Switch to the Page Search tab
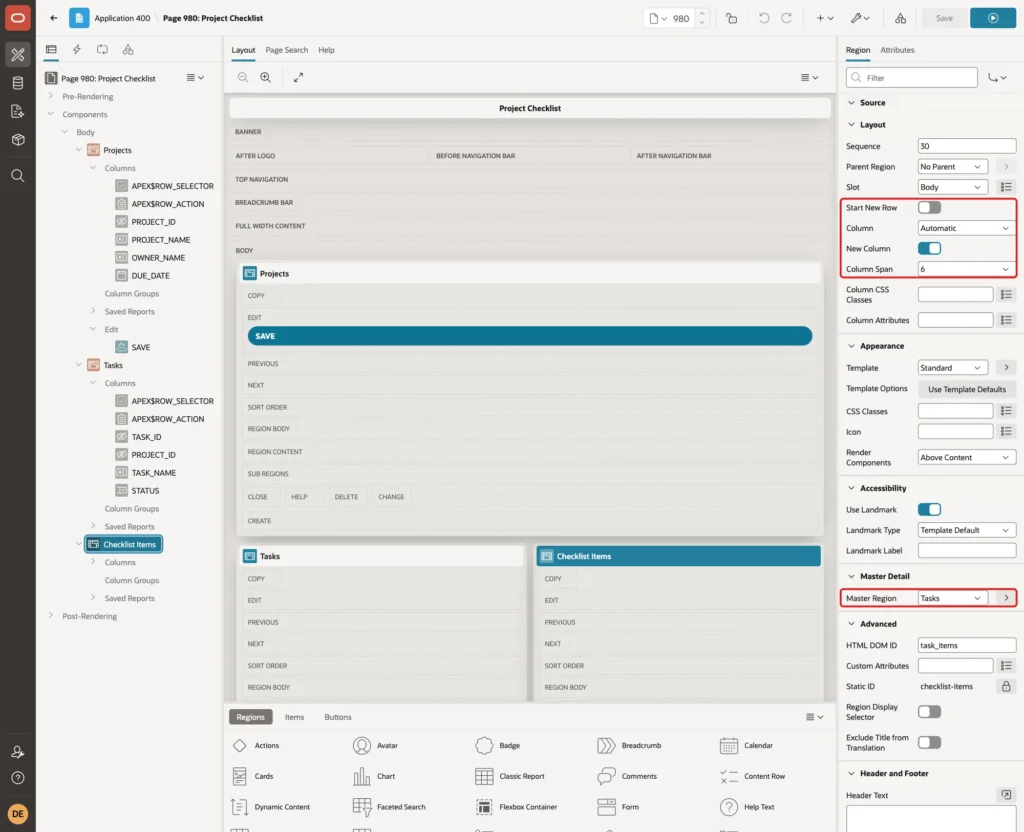Screen dimensions: 1024x832 pyautogui.click(x=286, y=50)
